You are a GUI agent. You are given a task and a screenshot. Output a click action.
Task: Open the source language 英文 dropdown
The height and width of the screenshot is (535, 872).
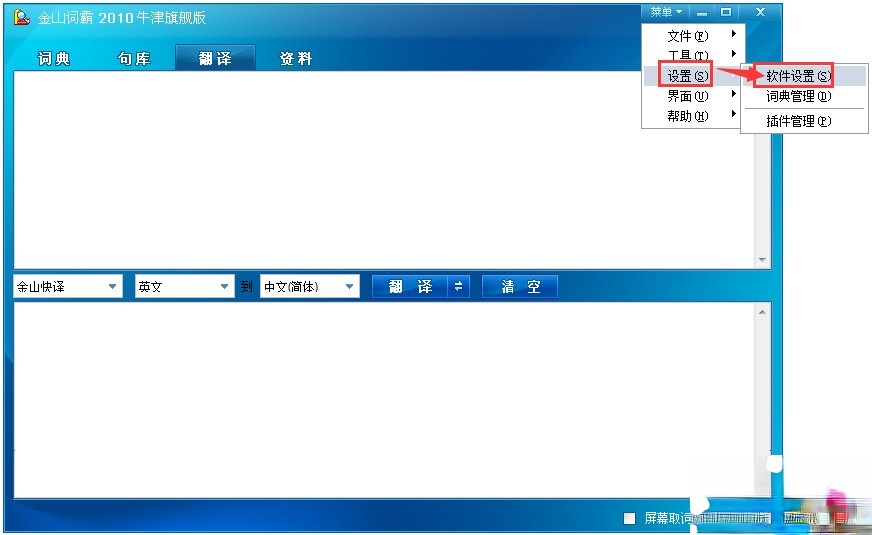click(x=185, y=286)
